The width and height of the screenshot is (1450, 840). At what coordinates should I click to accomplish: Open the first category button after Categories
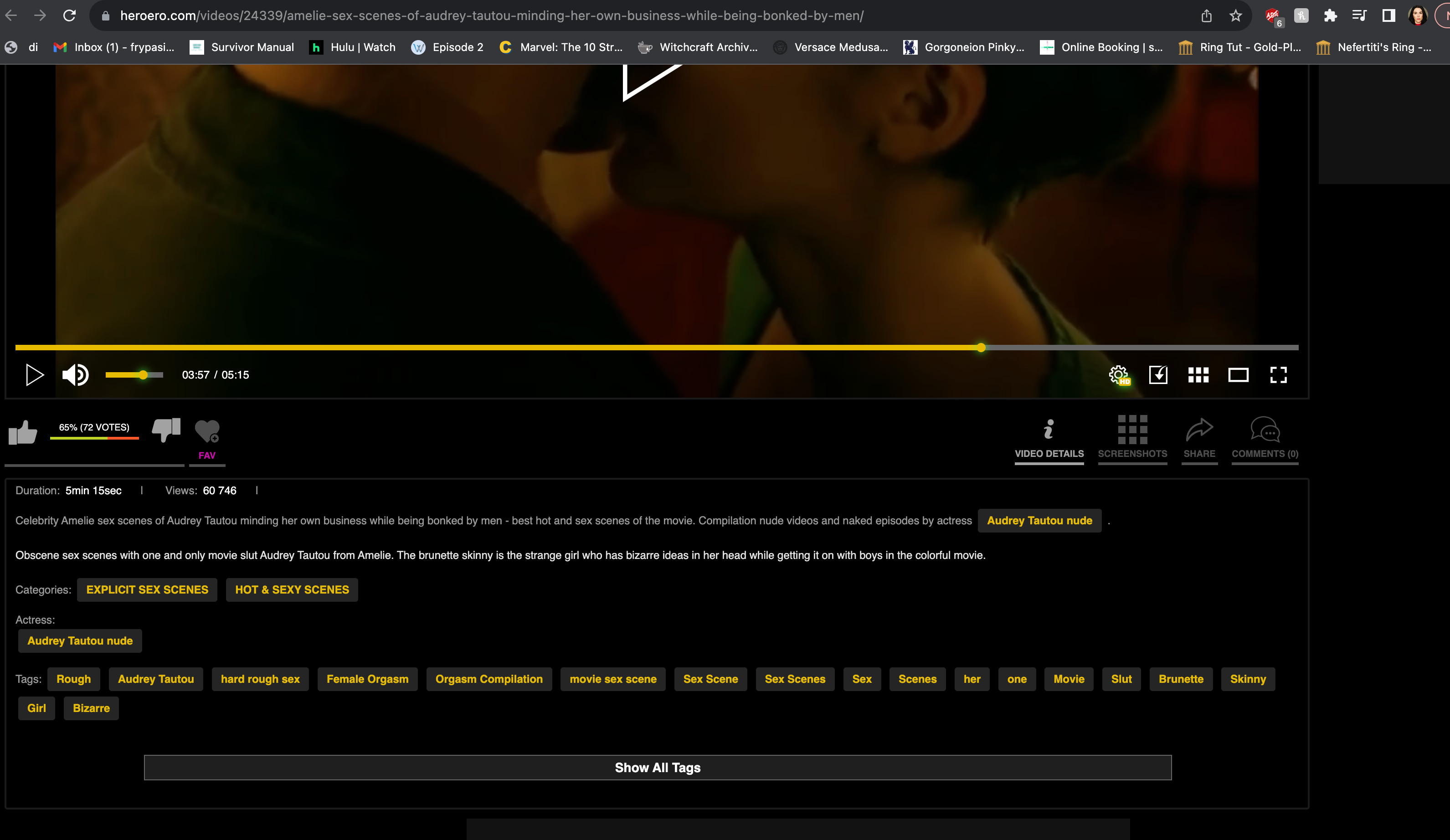coord(147,590)
